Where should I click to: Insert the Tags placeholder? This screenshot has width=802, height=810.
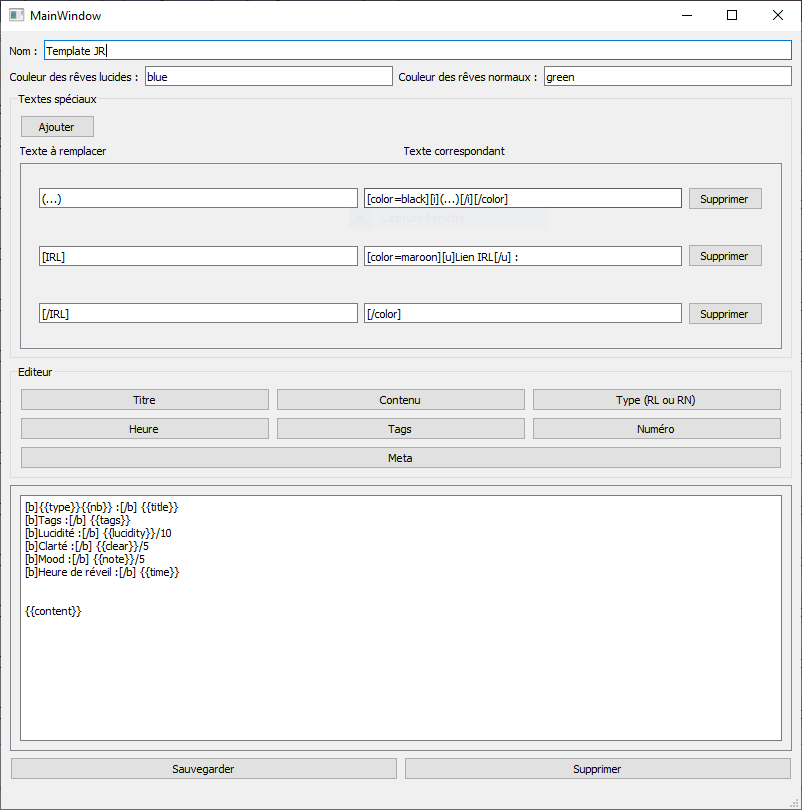tap(400, 429)
